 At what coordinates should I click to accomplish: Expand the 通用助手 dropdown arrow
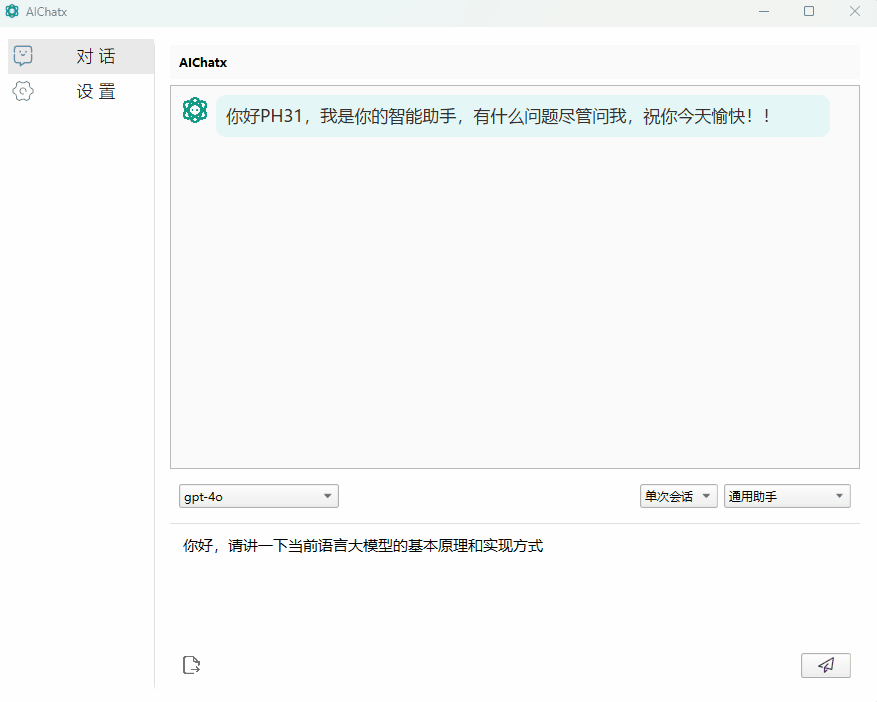[840, 495]
